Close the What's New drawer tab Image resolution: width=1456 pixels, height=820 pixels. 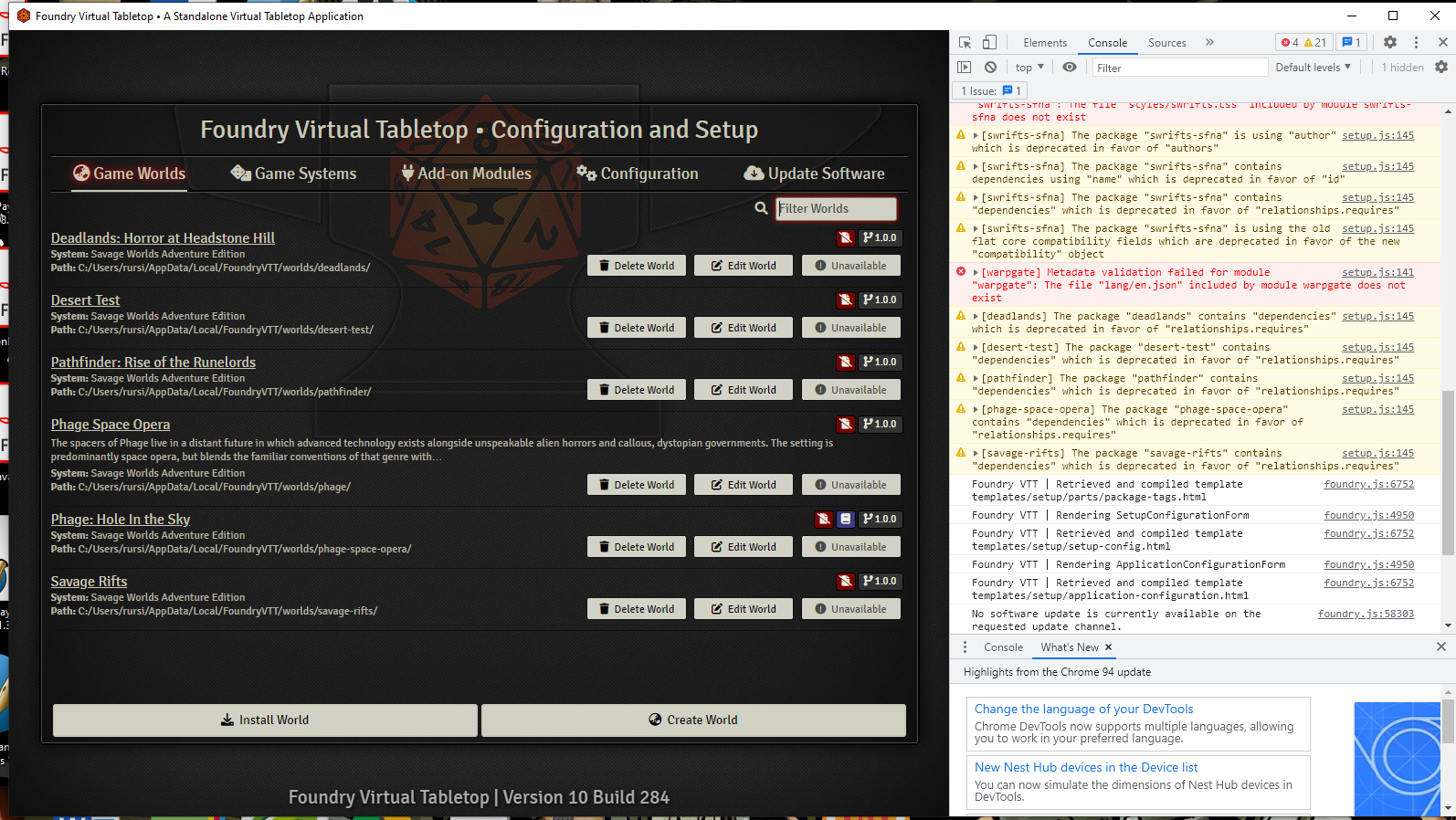(1109, 647)
